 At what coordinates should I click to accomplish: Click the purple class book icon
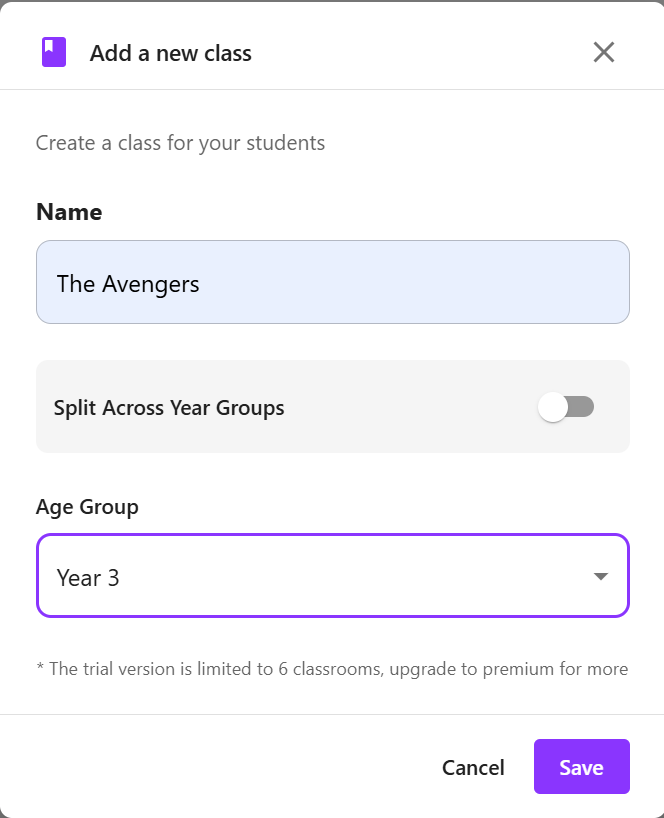[54, 52]
